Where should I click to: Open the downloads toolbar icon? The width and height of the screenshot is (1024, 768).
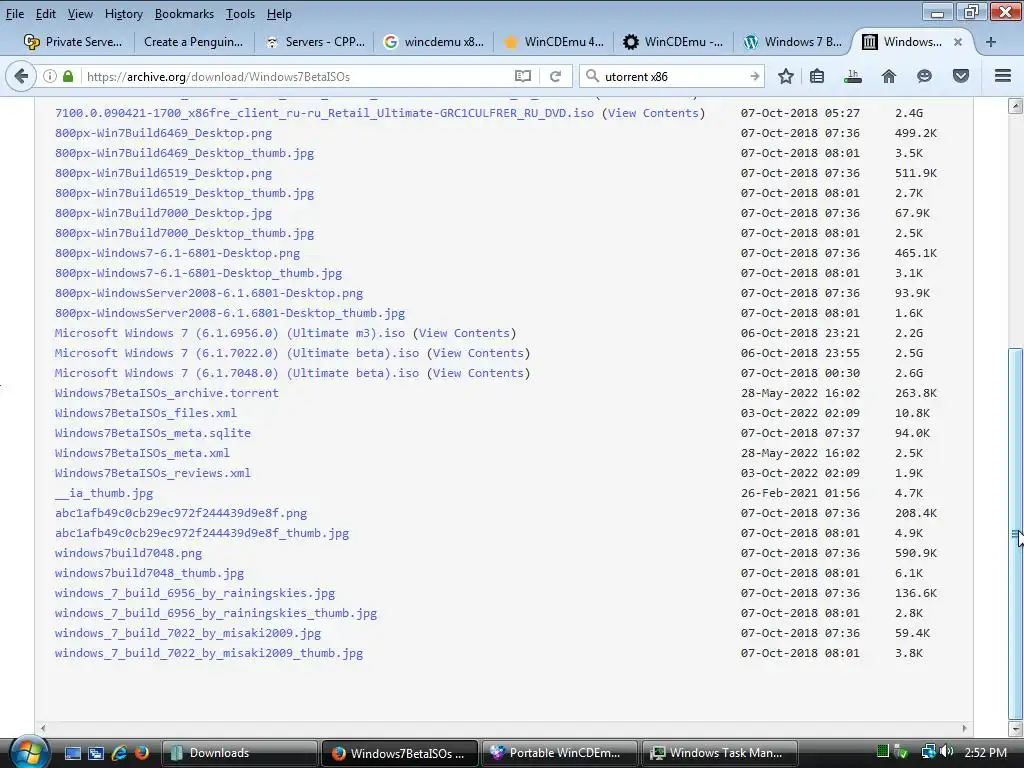852,76
